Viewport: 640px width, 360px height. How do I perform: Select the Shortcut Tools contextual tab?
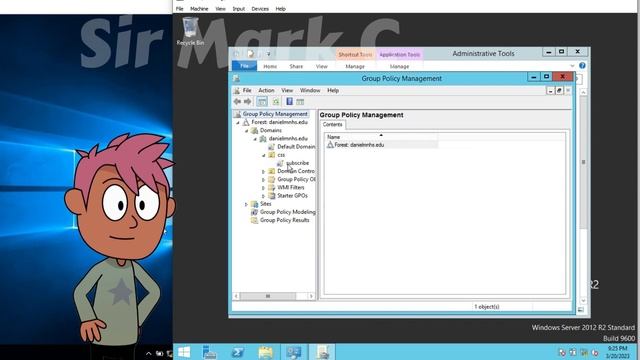355,54
